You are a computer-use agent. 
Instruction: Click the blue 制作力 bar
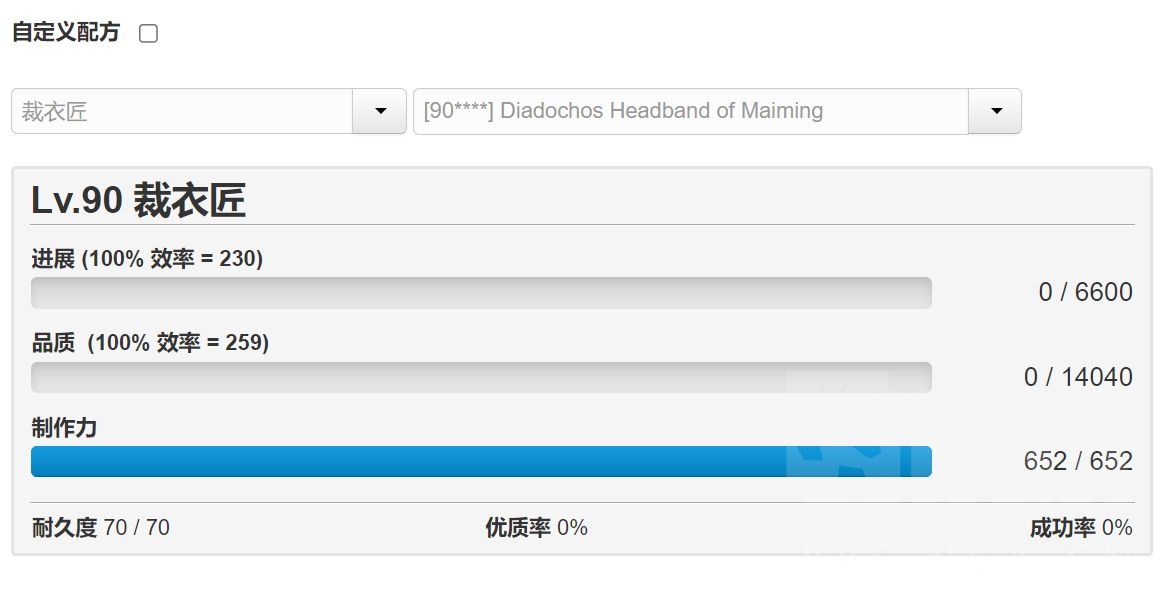point(481,461)
